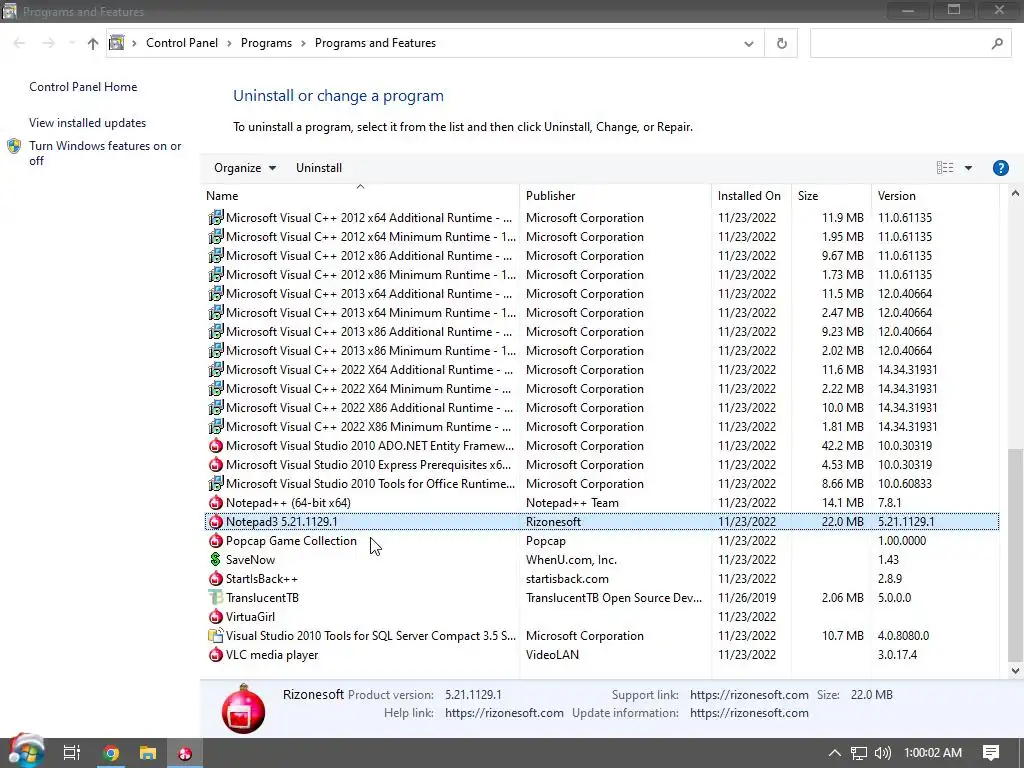Click the Uninstall button
Screen dimensions: 1024x768
tap(319, 168)
